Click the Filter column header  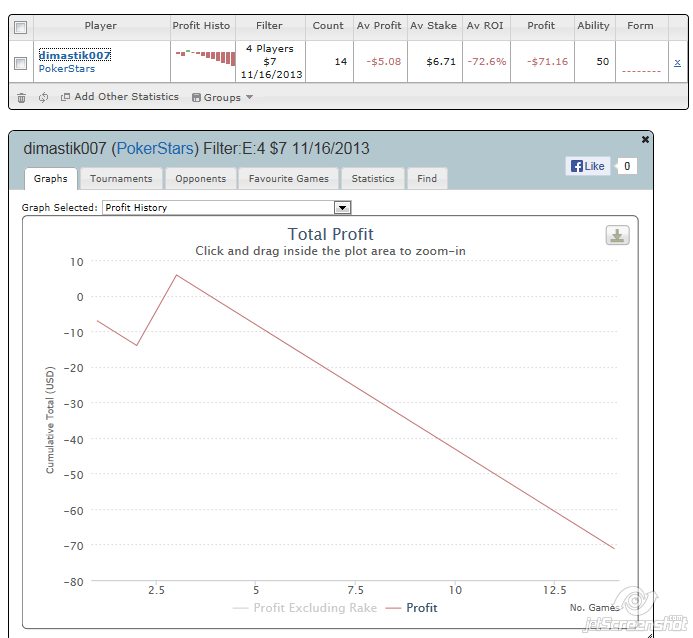tap(269, 26)
